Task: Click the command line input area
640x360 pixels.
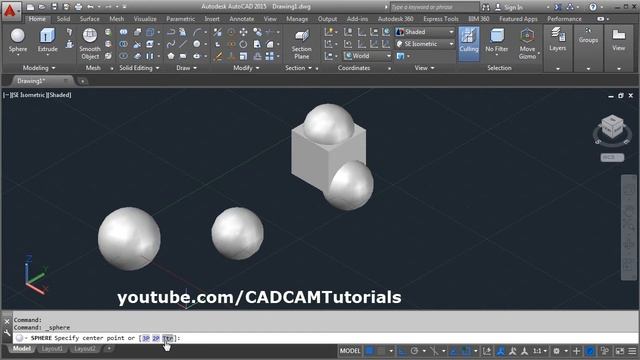Action: 324,338
